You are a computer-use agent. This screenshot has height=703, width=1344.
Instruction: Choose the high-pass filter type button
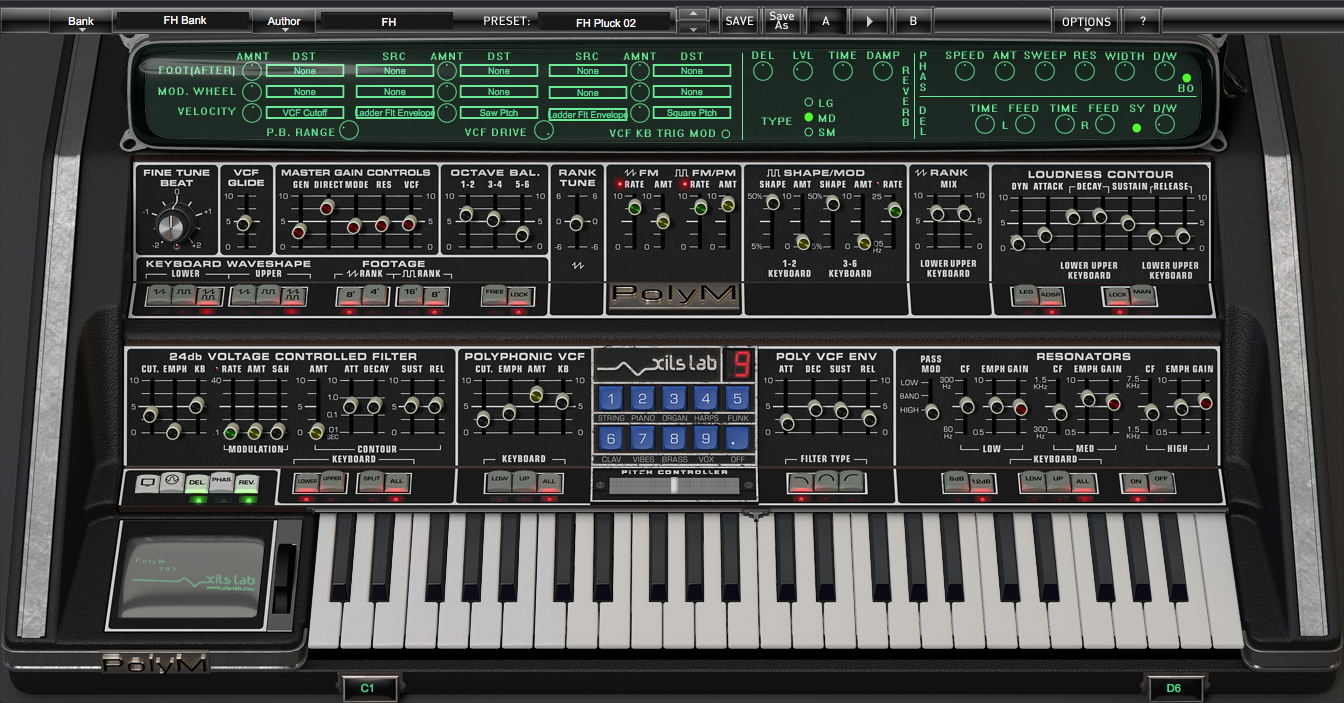coord(852,483)
